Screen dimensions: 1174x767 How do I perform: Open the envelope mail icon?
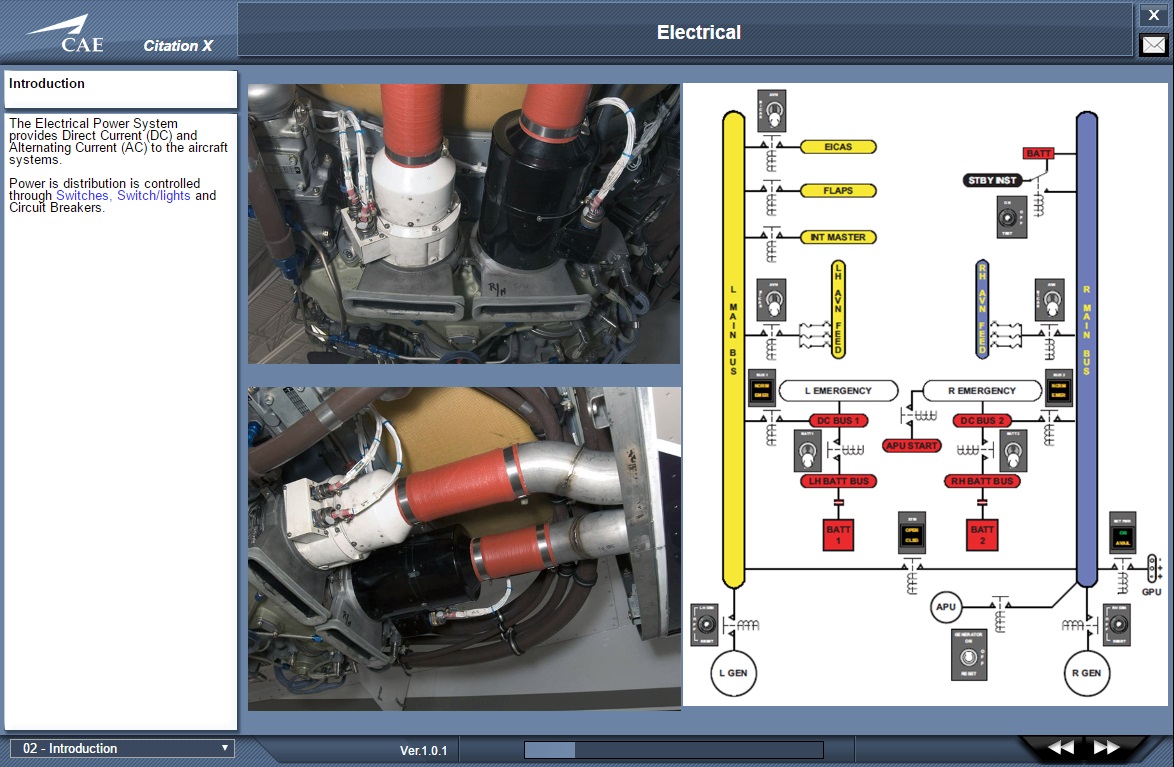coord(1153,45)
